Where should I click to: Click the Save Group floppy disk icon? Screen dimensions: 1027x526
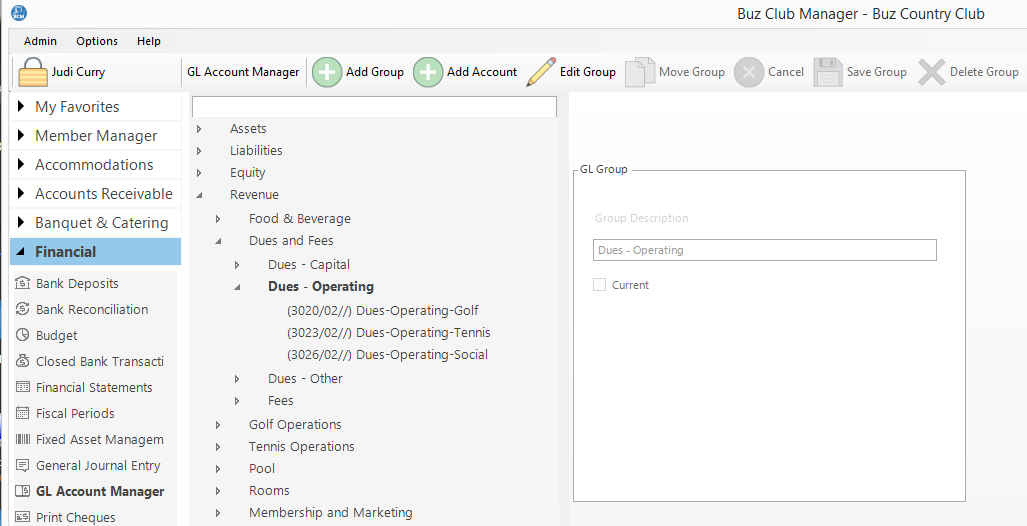pos(828,72)
